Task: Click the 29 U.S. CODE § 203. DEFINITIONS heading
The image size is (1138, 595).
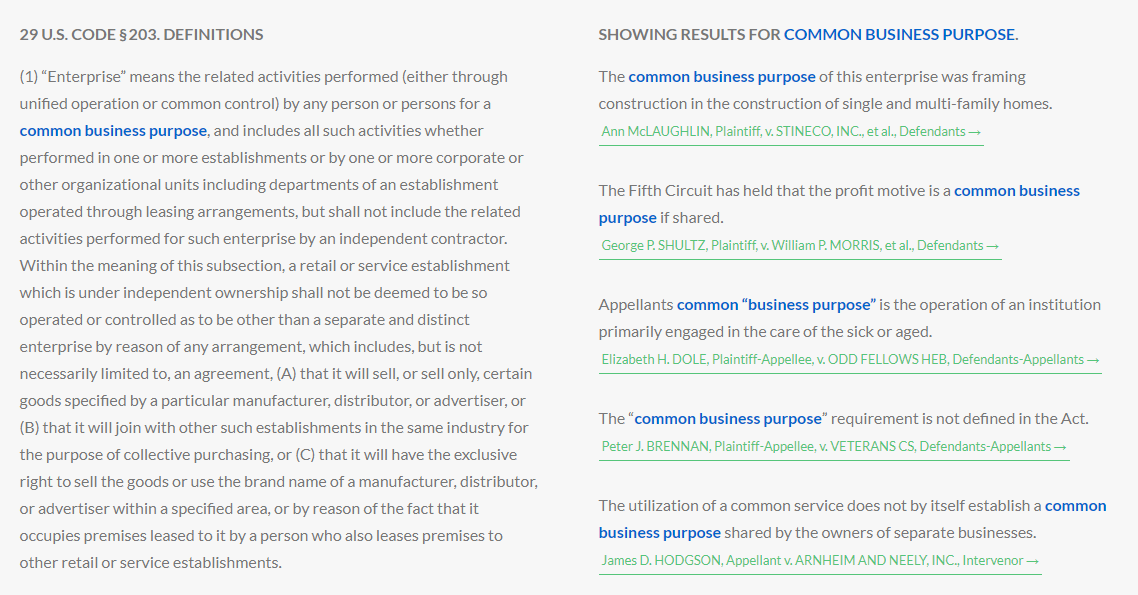Action: click(142, 35)
